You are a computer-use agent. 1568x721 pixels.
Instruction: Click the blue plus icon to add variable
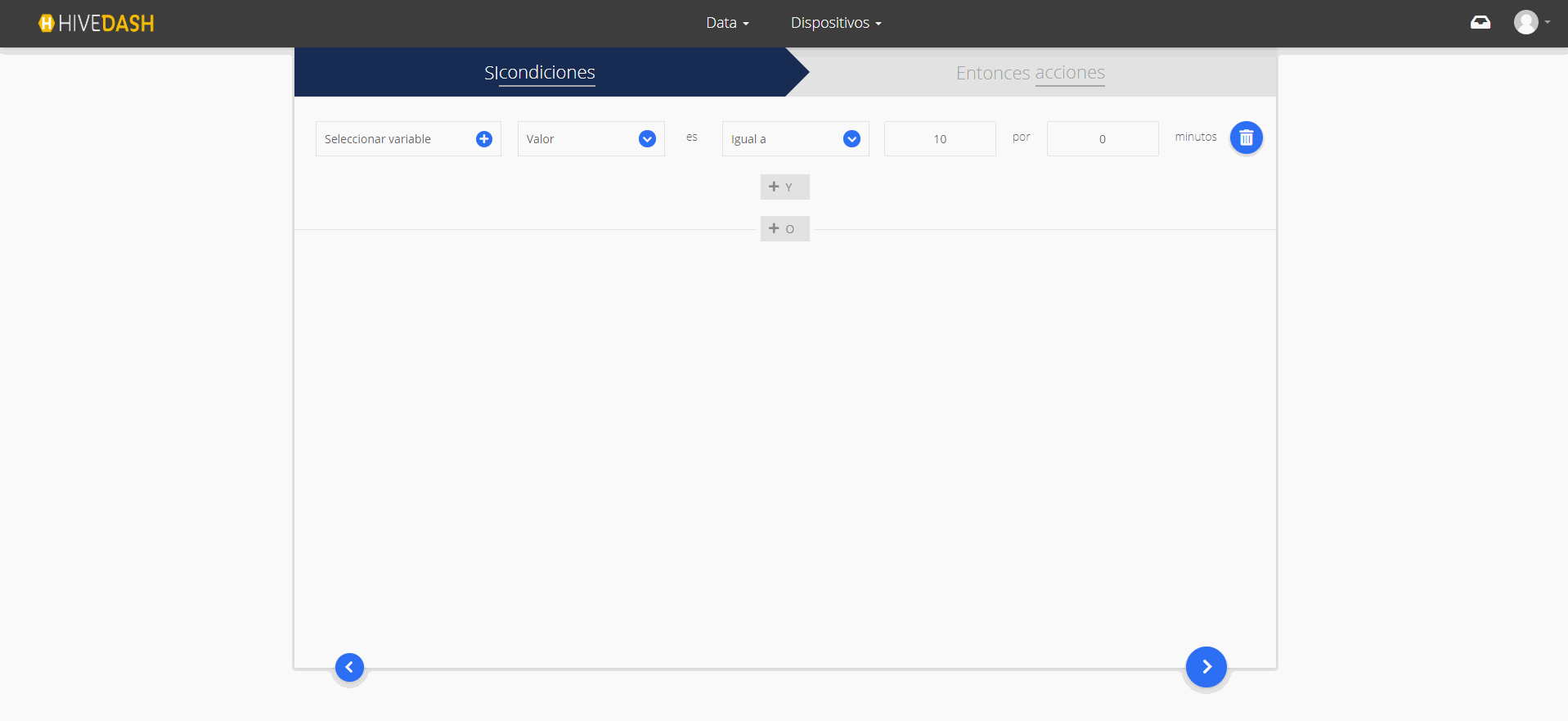click(x=484, y=139)
